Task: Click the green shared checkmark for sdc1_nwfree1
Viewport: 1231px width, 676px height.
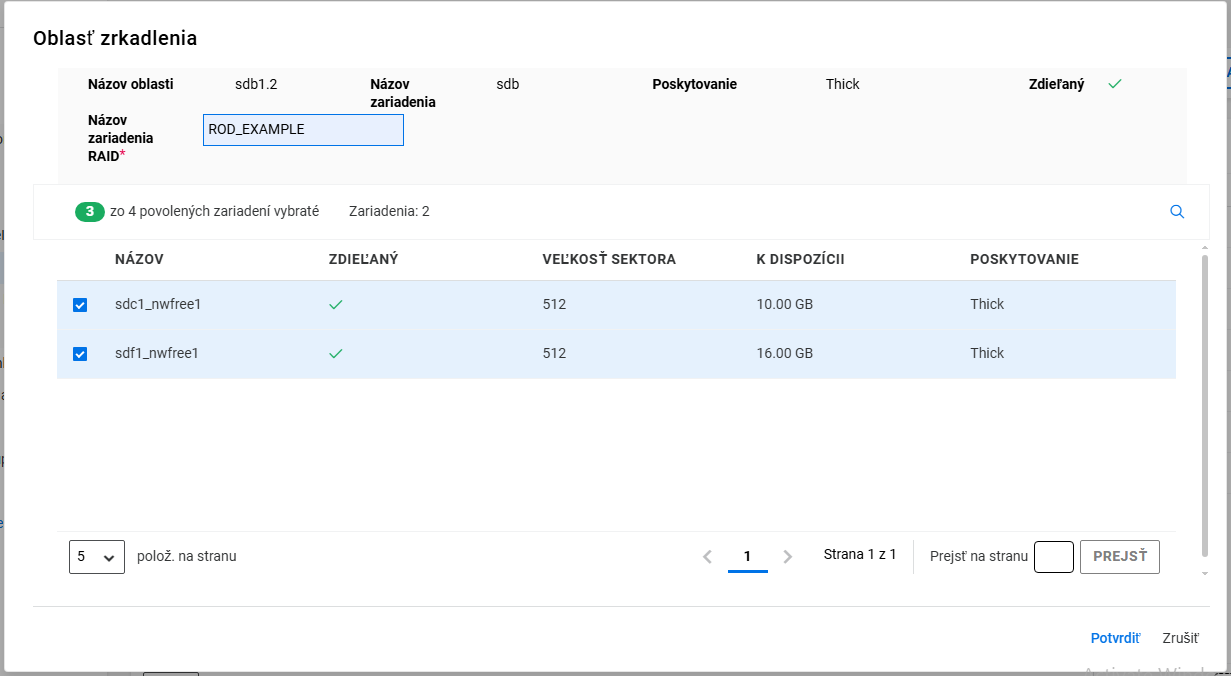Action: point(336,305)
